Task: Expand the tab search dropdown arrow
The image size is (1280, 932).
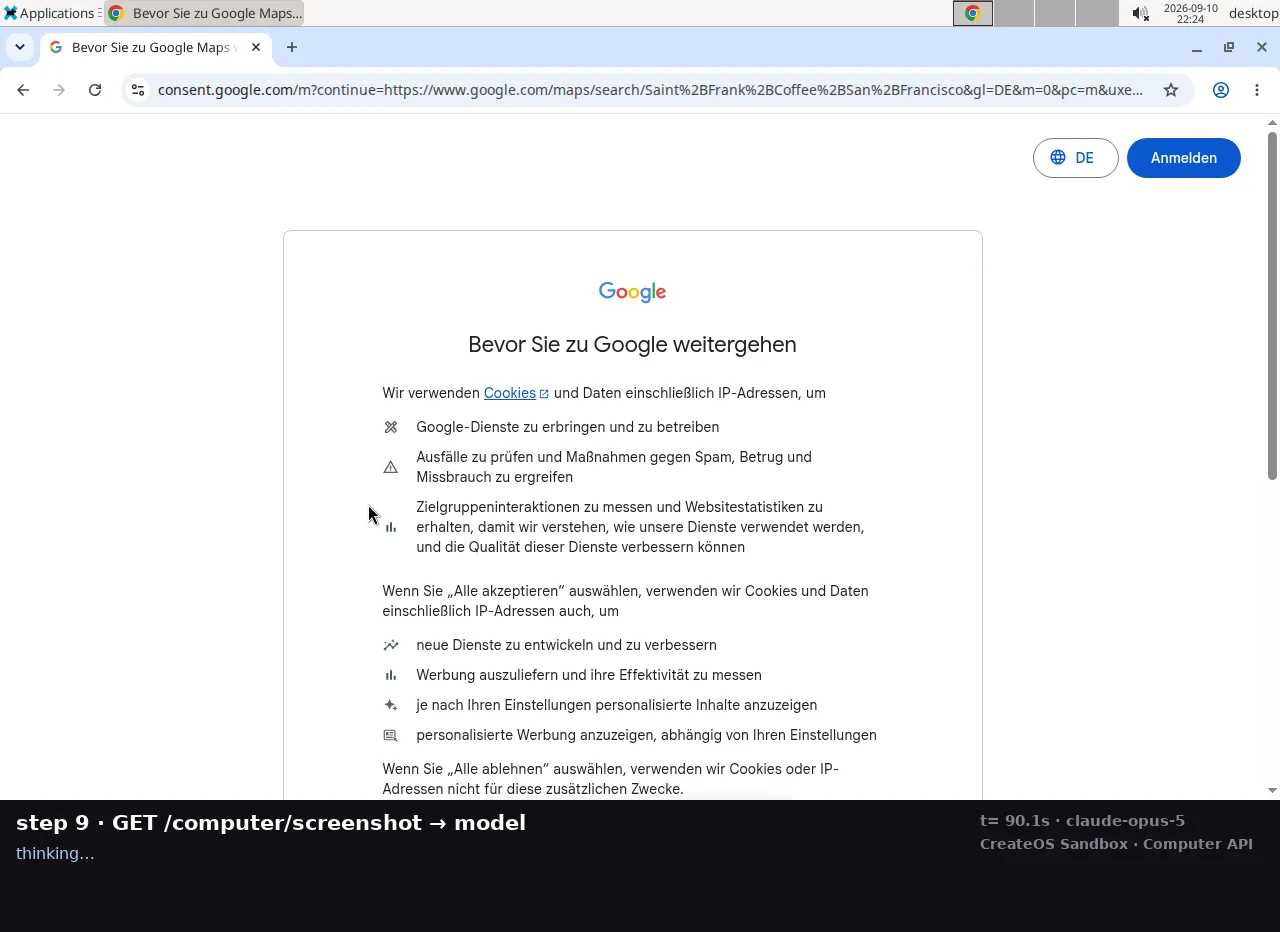Action: [x=20, y=47]
